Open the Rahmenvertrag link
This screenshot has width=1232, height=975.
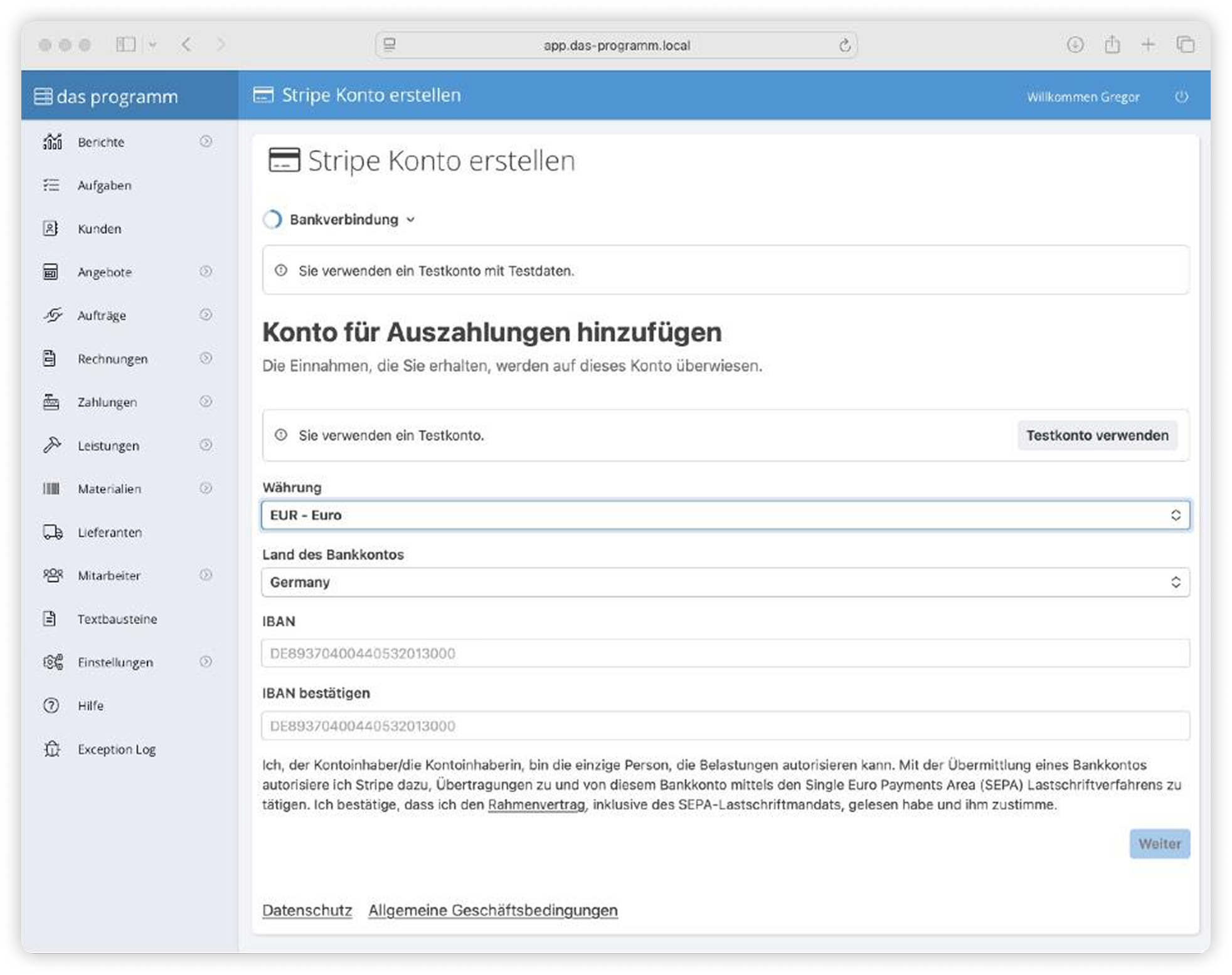(536, 805)
